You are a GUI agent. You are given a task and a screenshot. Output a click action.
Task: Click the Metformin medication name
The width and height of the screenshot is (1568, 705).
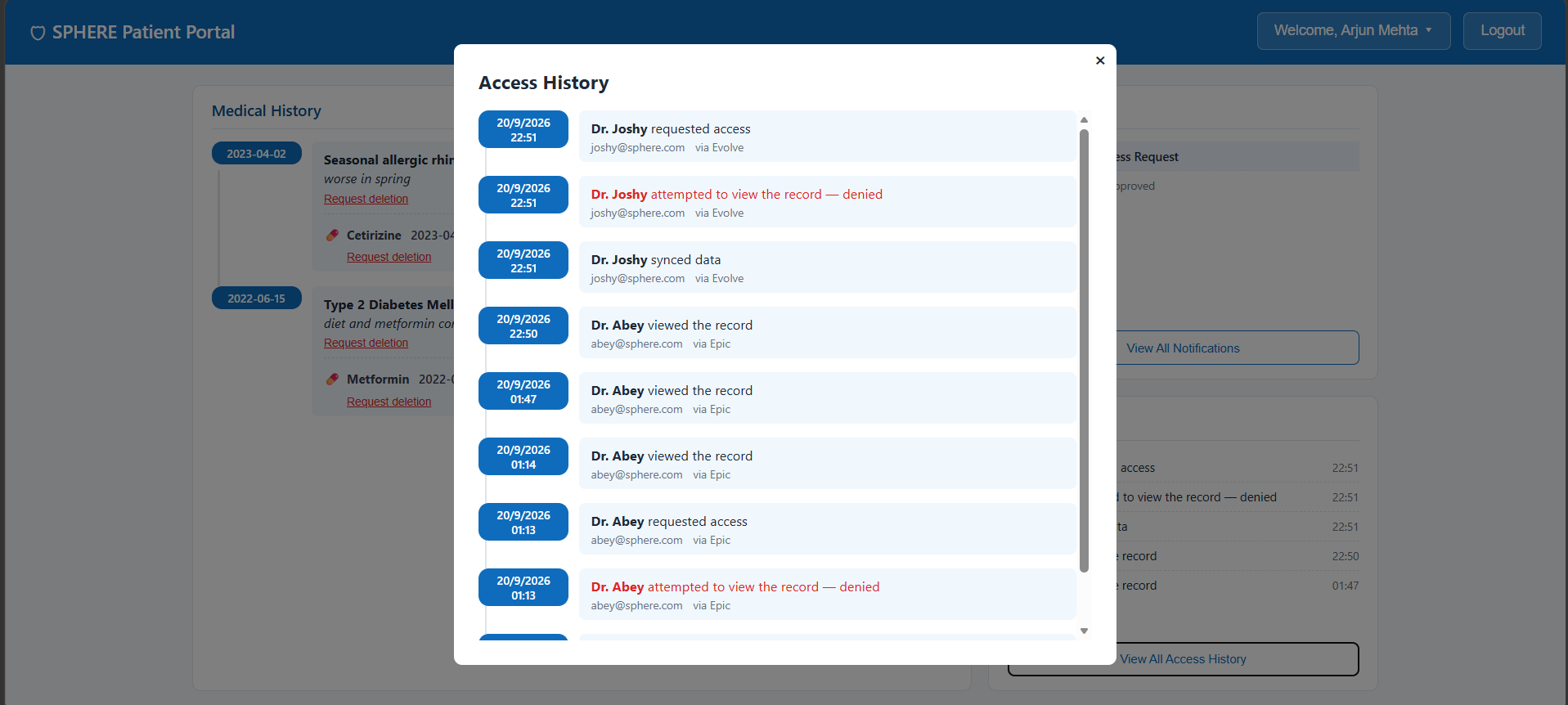[x=378, y=379]
